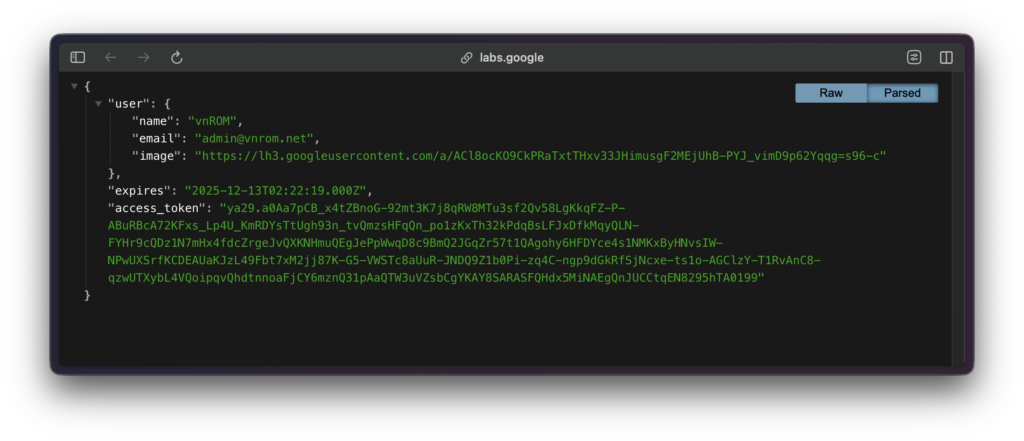Toggle the browser sidebar icon

click(x=78, y=58)
